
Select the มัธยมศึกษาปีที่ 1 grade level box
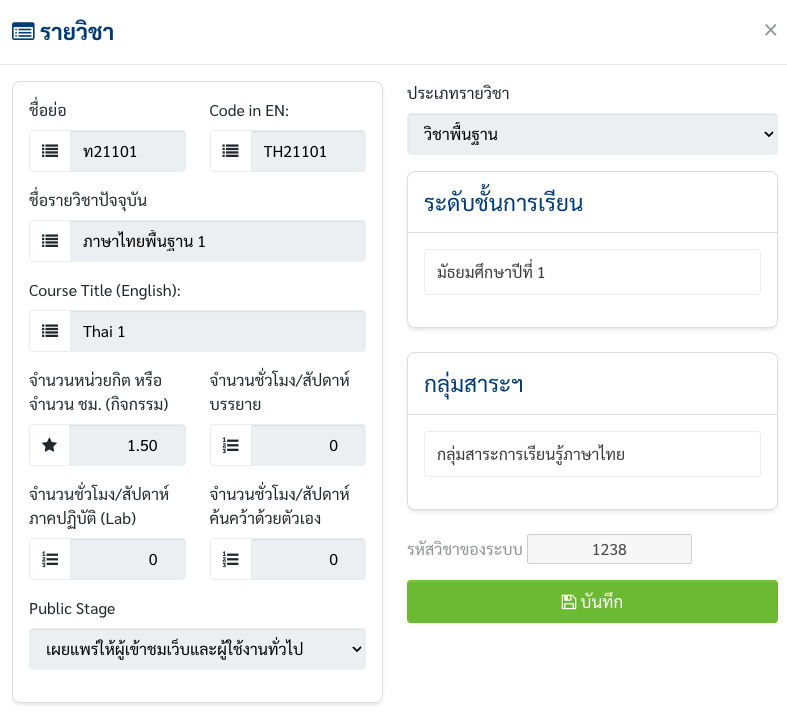(x=592, y=272)
